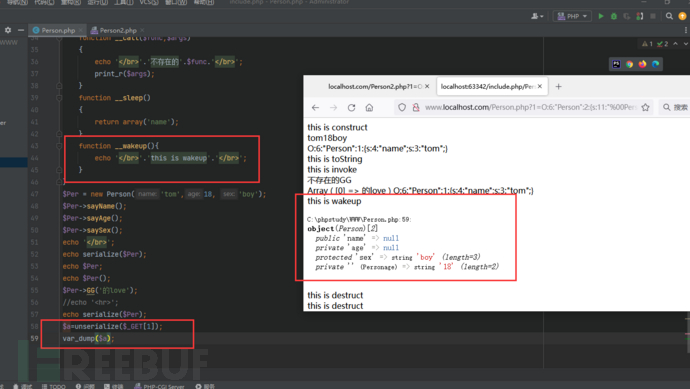The image size is (690, 389).
Task: Close the localhost:63342 browser tab
Action: pyautogui.click(x=540, y=86)
